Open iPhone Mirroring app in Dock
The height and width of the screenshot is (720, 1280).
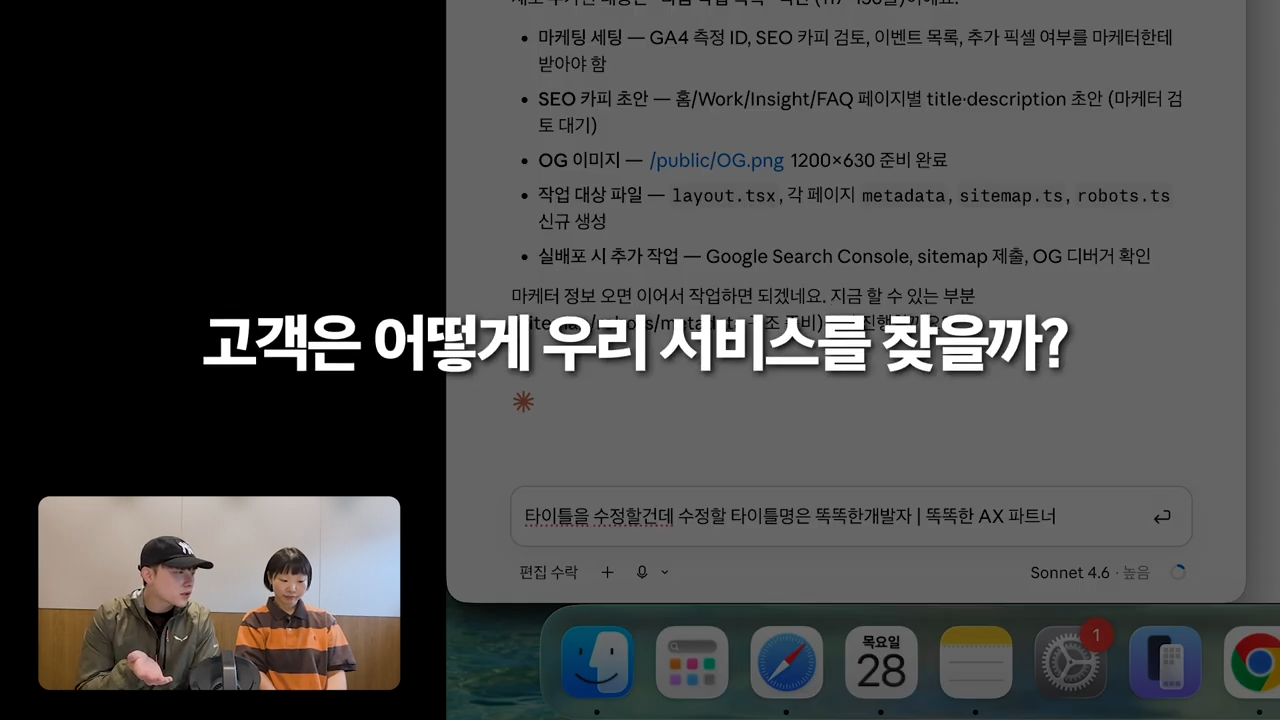point(1165,662)
